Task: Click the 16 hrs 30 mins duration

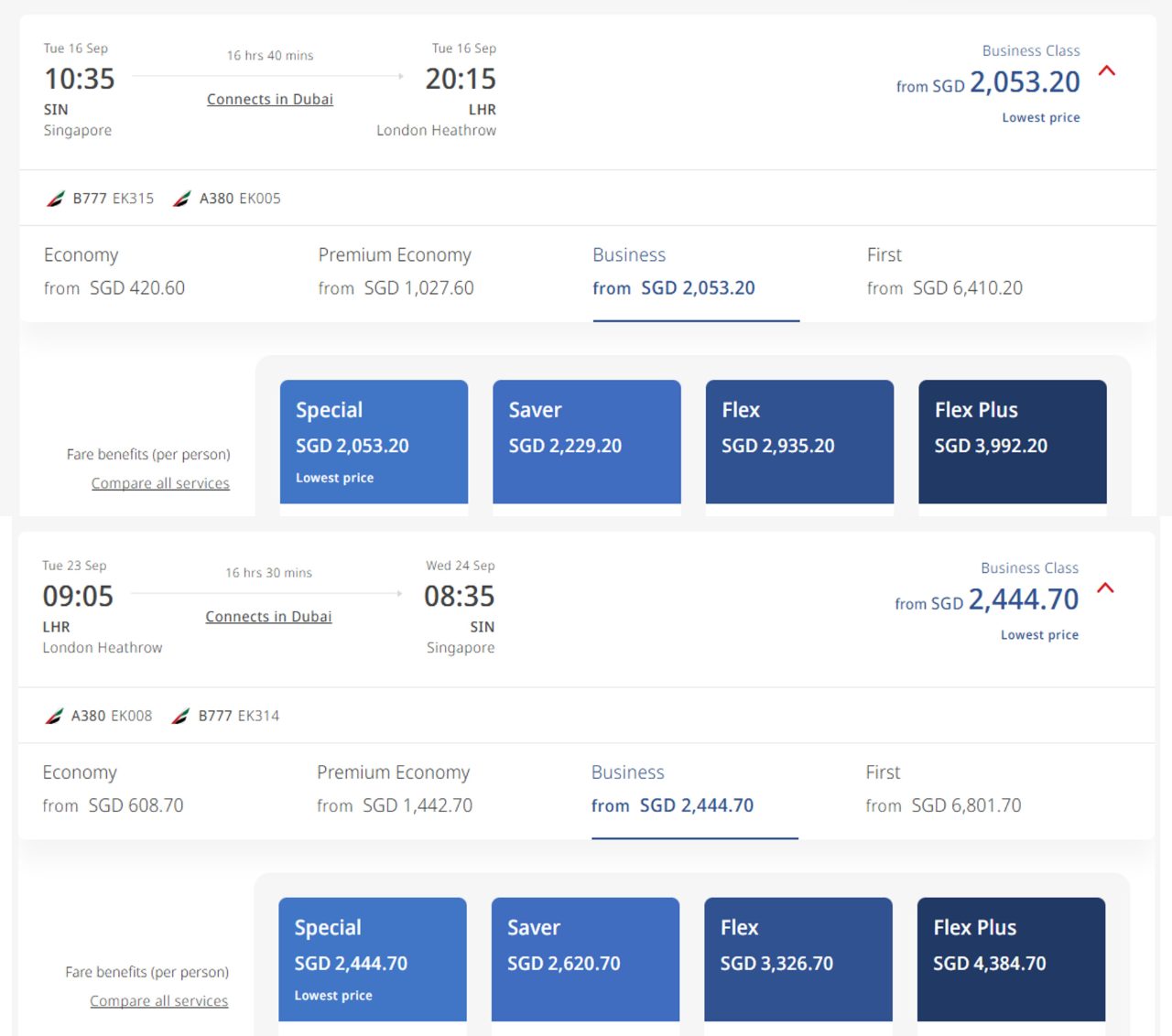Action: (x=269, y=573)
